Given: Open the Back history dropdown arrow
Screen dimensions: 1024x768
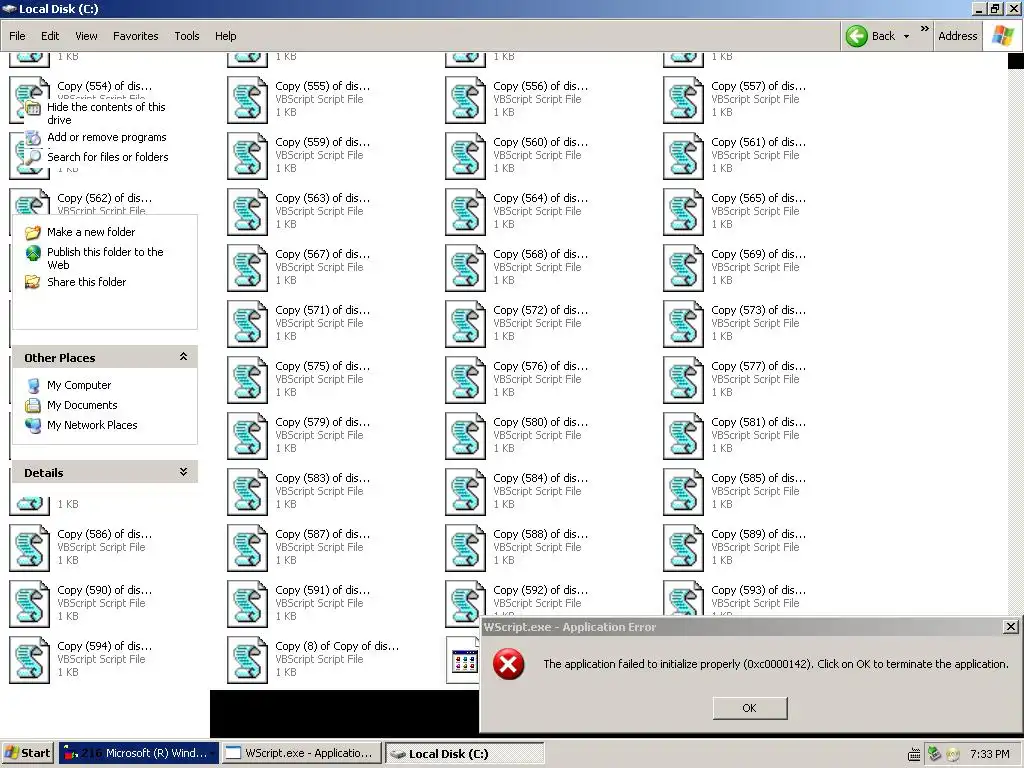Looking at the screenshot, I should pos(906,37).
